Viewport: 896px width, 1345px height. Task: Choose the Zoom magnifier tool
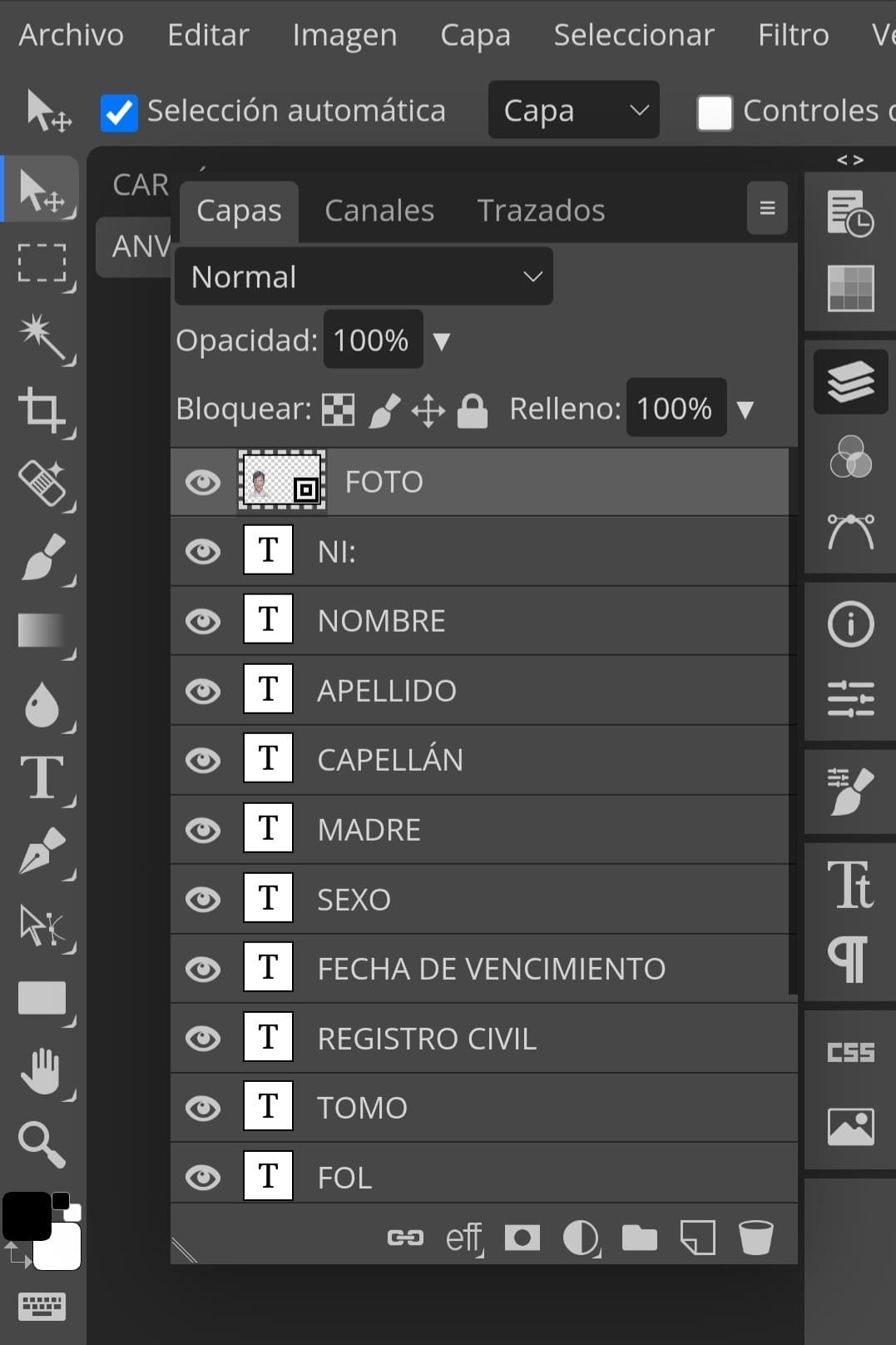(42, 1144)
